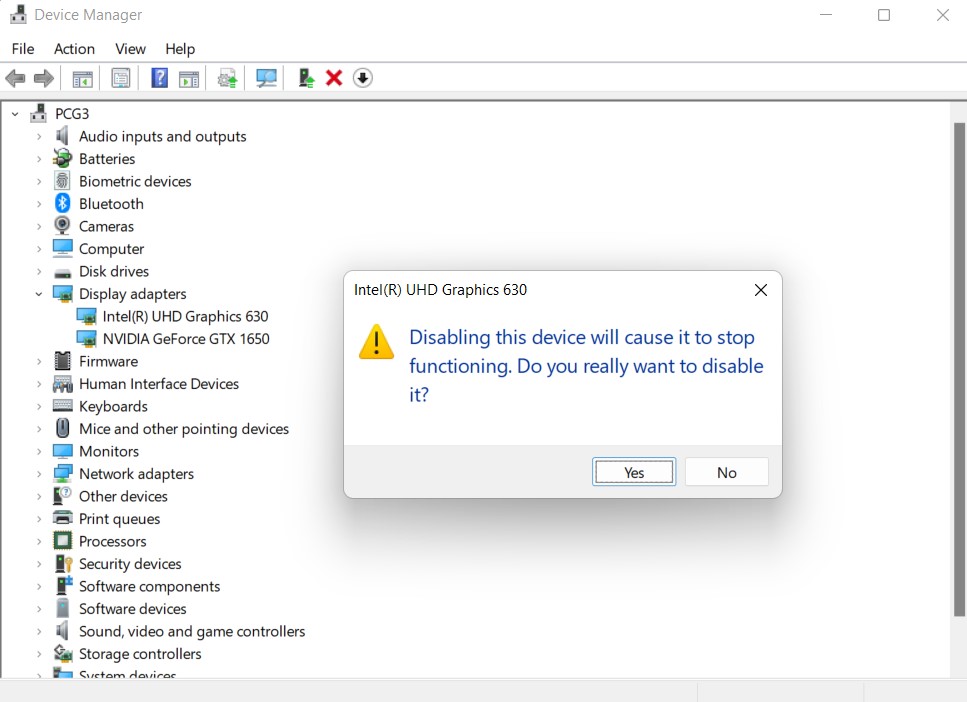967x702 pixels.
Task: Expand the Sound, video and game controllers arrow
Action: 39,632
